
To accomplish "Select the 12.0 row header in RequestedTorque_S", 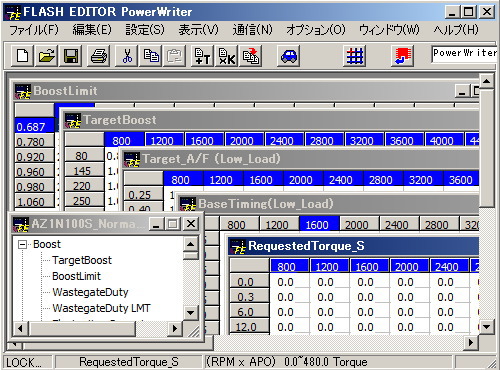I will [x=249, y=327].
